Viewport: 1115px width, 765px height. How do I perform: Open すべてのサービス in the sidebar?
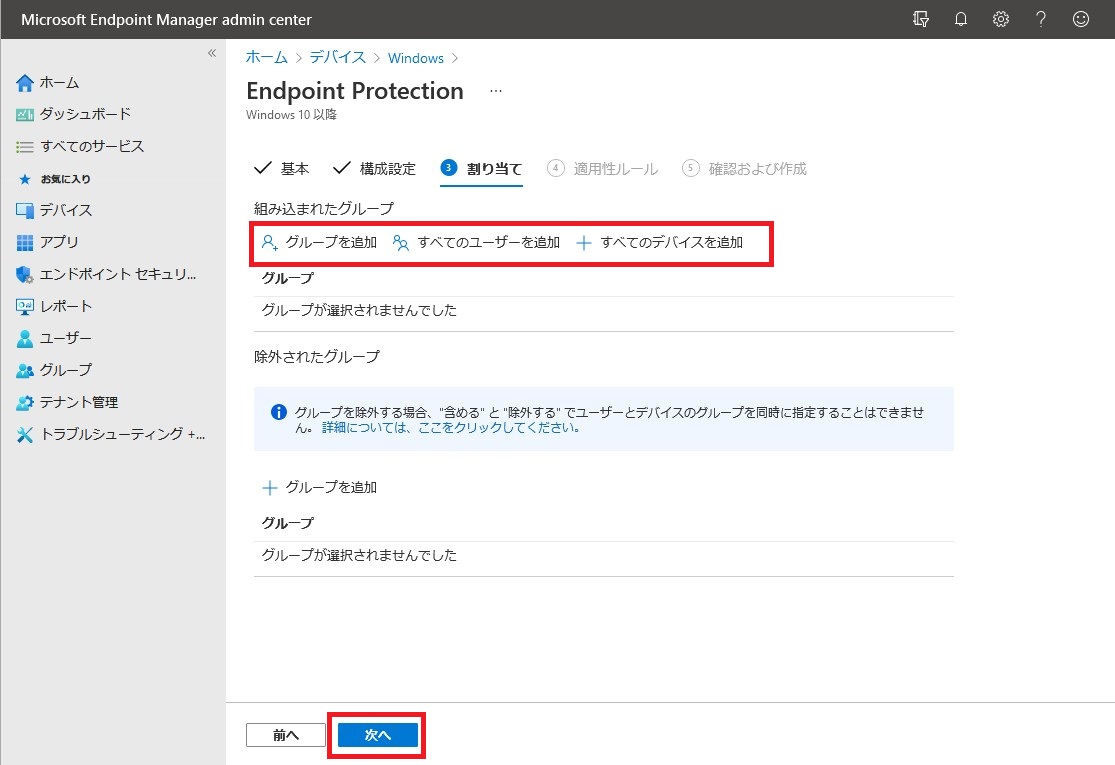tap(92, 146)
